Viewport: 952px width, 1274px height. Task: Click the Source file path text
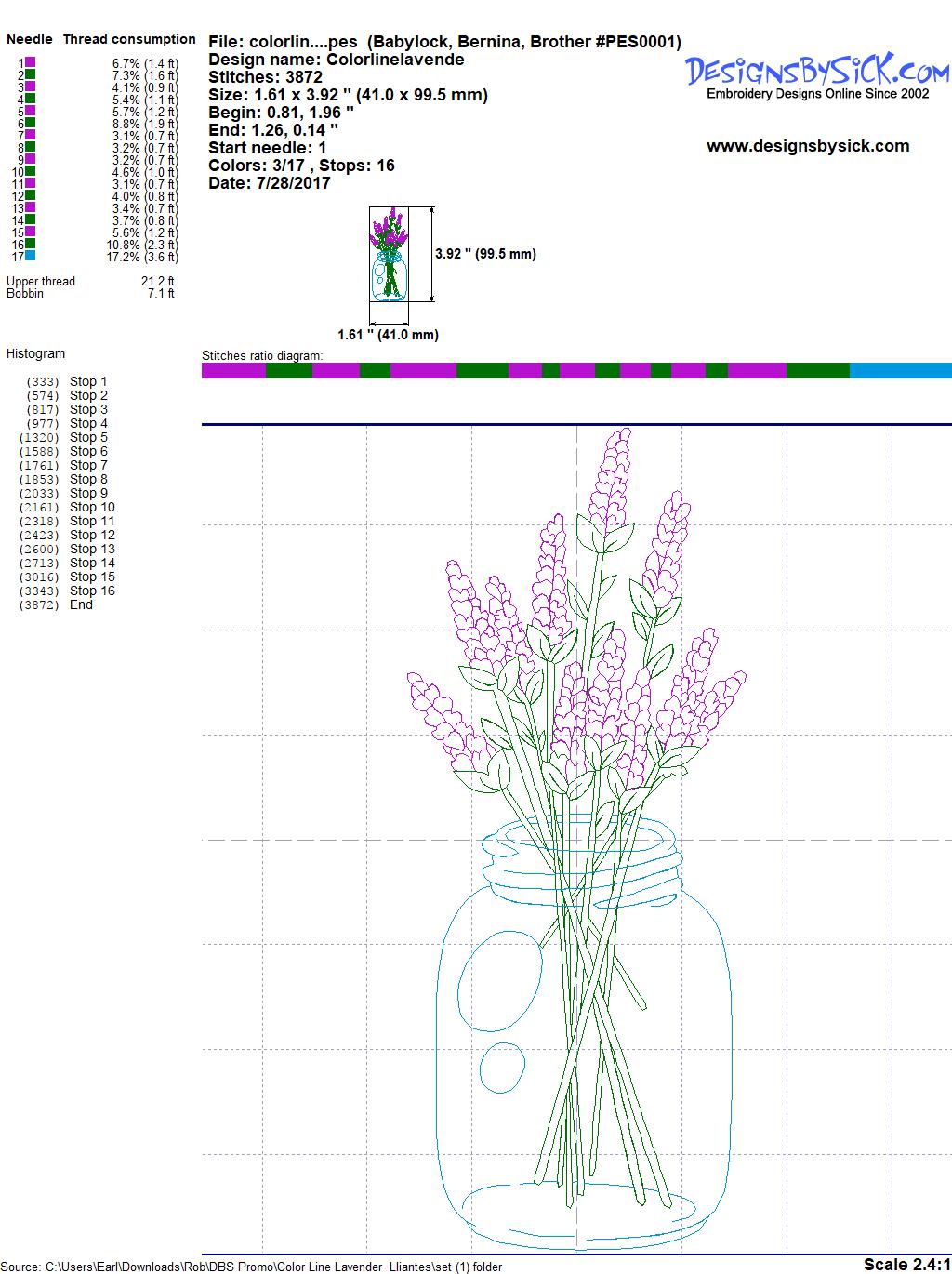coord(251,1266)
